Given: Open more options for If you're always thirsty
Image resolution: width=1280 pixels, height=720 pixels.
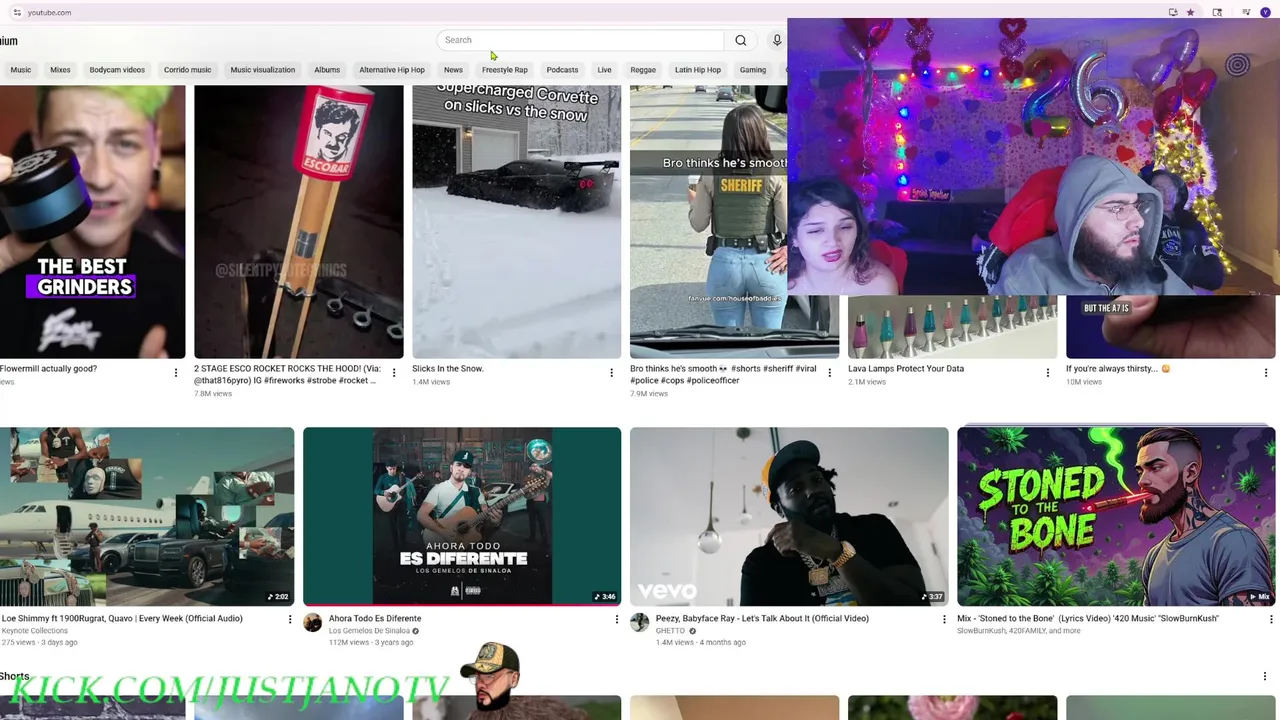Looking at the screenshot, I should point(1266,373).
